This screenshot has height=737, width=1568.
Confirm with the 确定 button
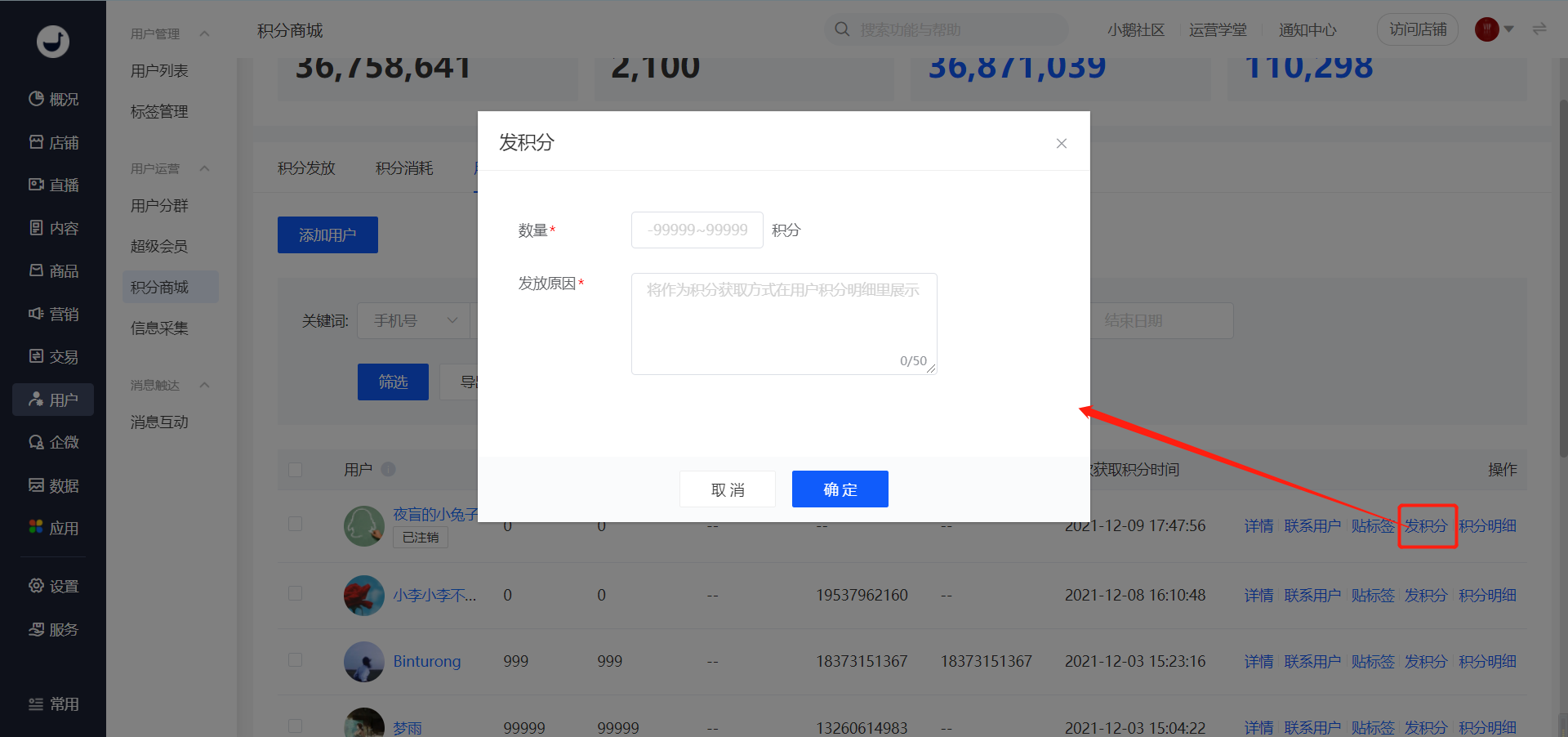pos(840,489)
